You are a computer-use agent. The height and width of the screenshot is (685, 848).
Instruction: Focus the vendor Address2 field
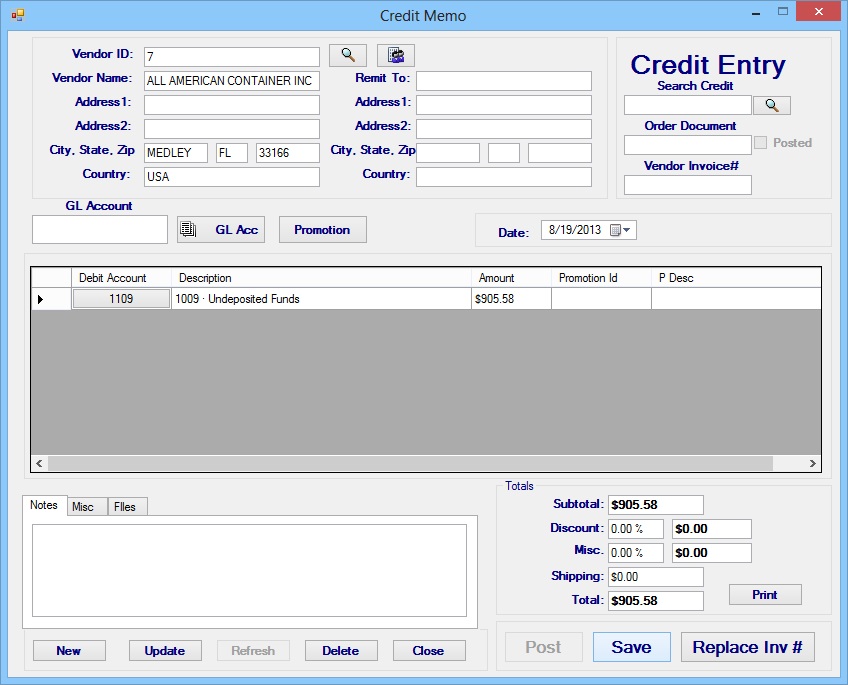(x=231, y=129)
